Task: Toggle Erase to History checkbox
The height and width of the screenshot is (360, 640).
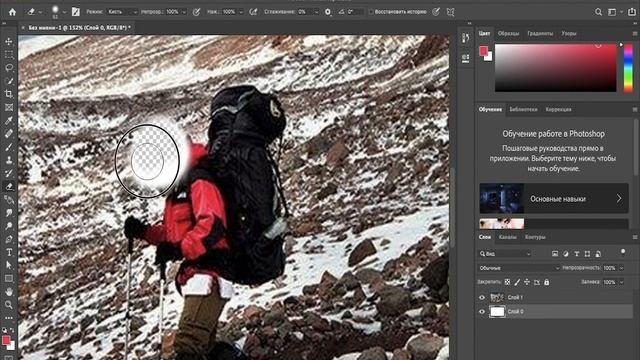Action: 371,12
